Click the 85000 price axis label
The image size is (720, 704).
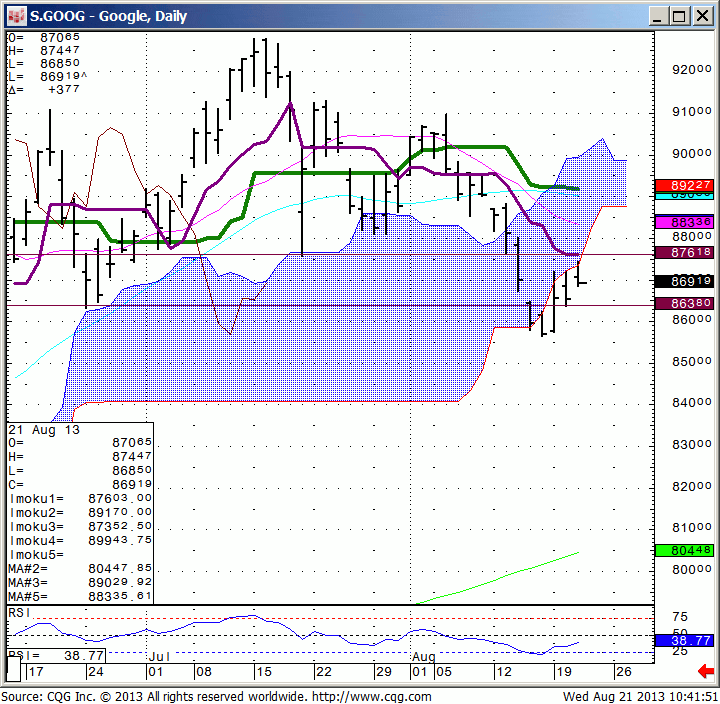click(692, 361)
